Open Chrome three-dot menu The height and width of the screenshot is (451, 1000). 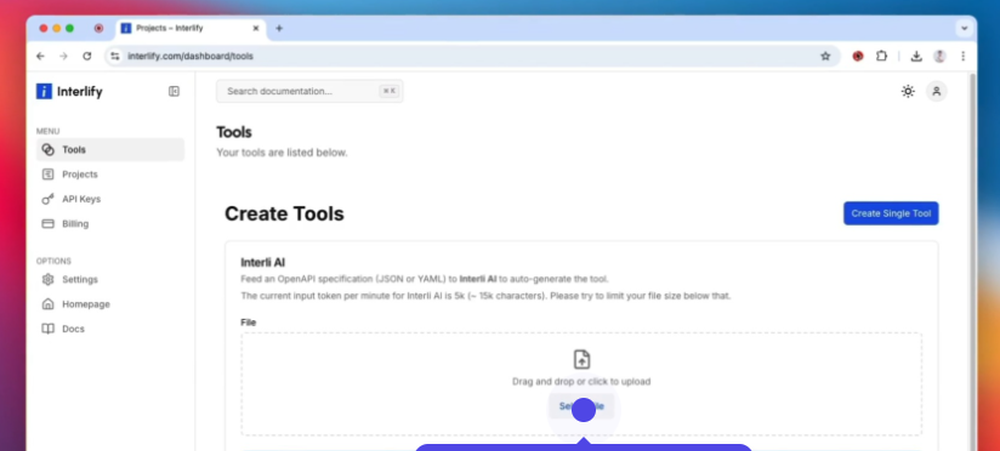[963, 56]
